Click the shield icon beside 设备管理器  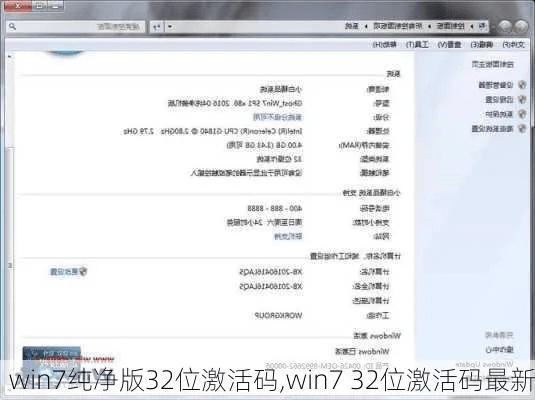pyautogui.click(x=522, y=85)
